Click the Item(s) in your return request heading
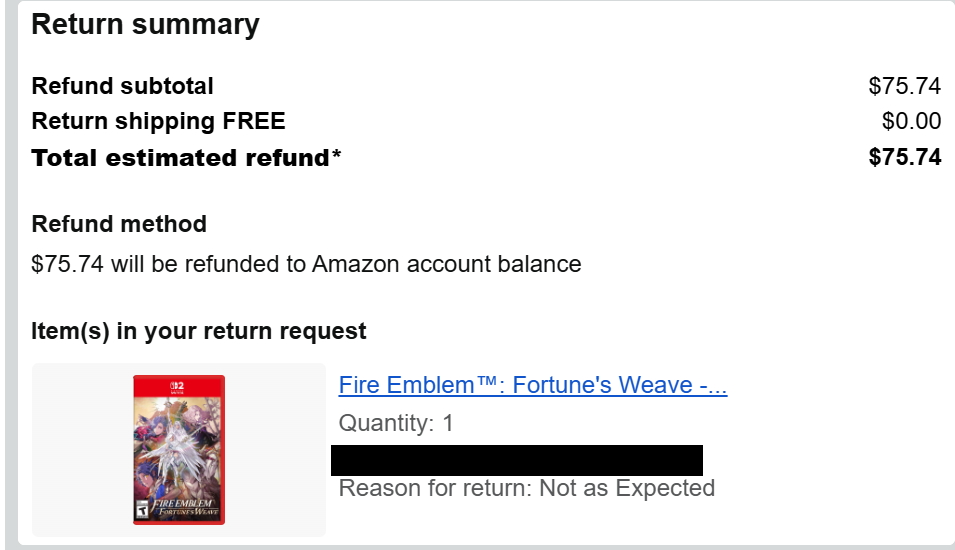This screenshot has height=550, width=955. tap(199, 331)
